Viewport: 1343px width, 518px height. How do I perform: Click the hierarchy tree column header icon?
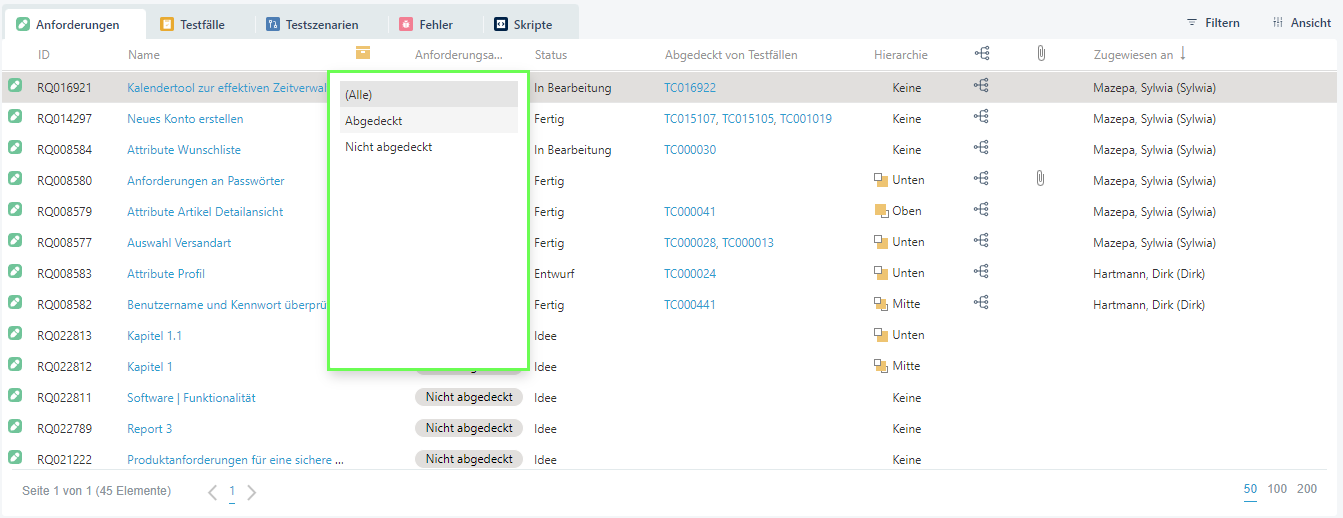981,54
